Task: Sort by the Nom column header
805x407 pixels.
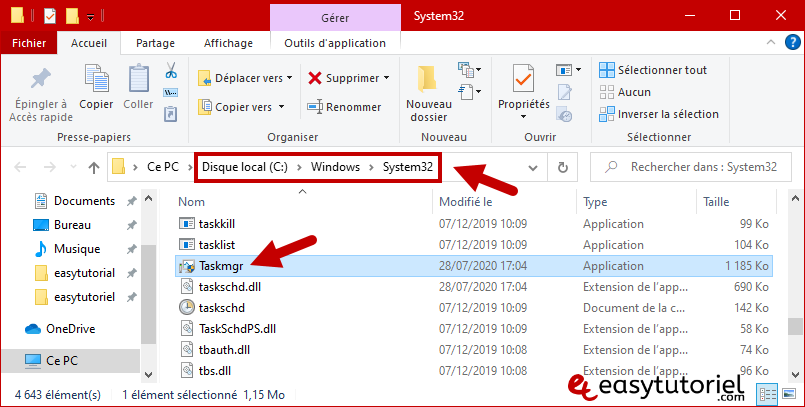Action: (191, 202)
